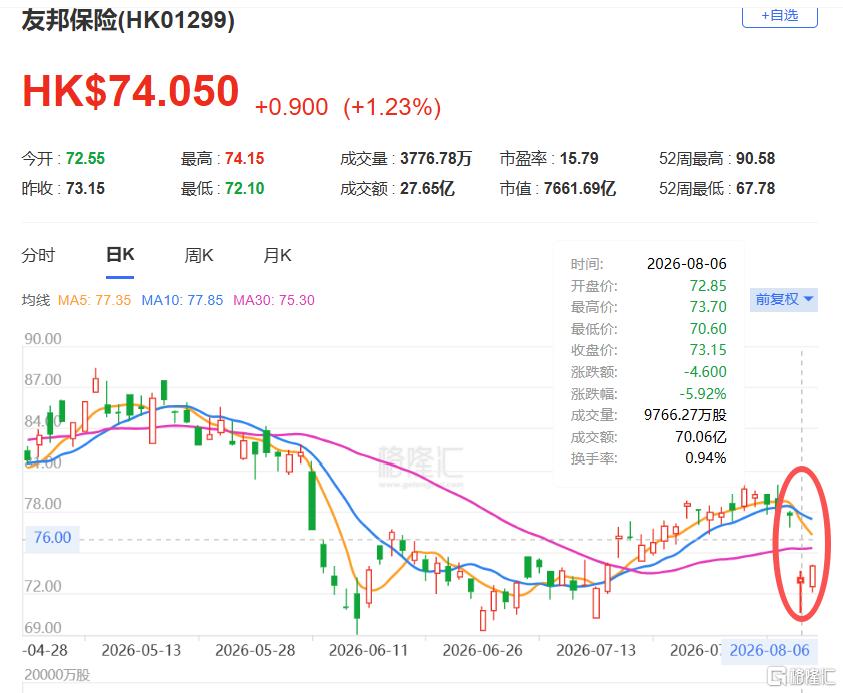Viewport: 843px width, 693px height.
Task: Click the 市值 value 7661.69亿
Action: pyautogui.click(x=580, y=189)
